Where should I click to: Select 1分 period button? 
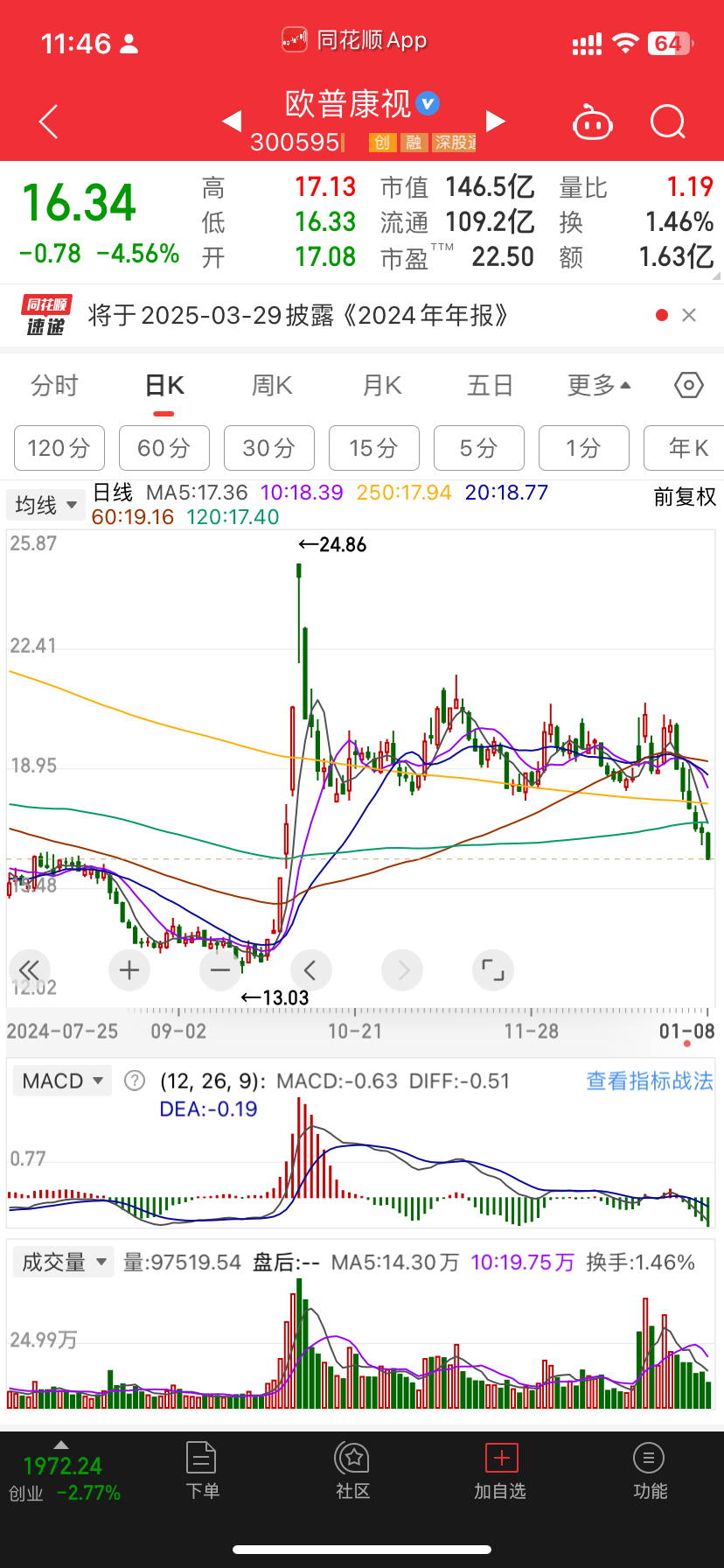click(x=584, y=448)
